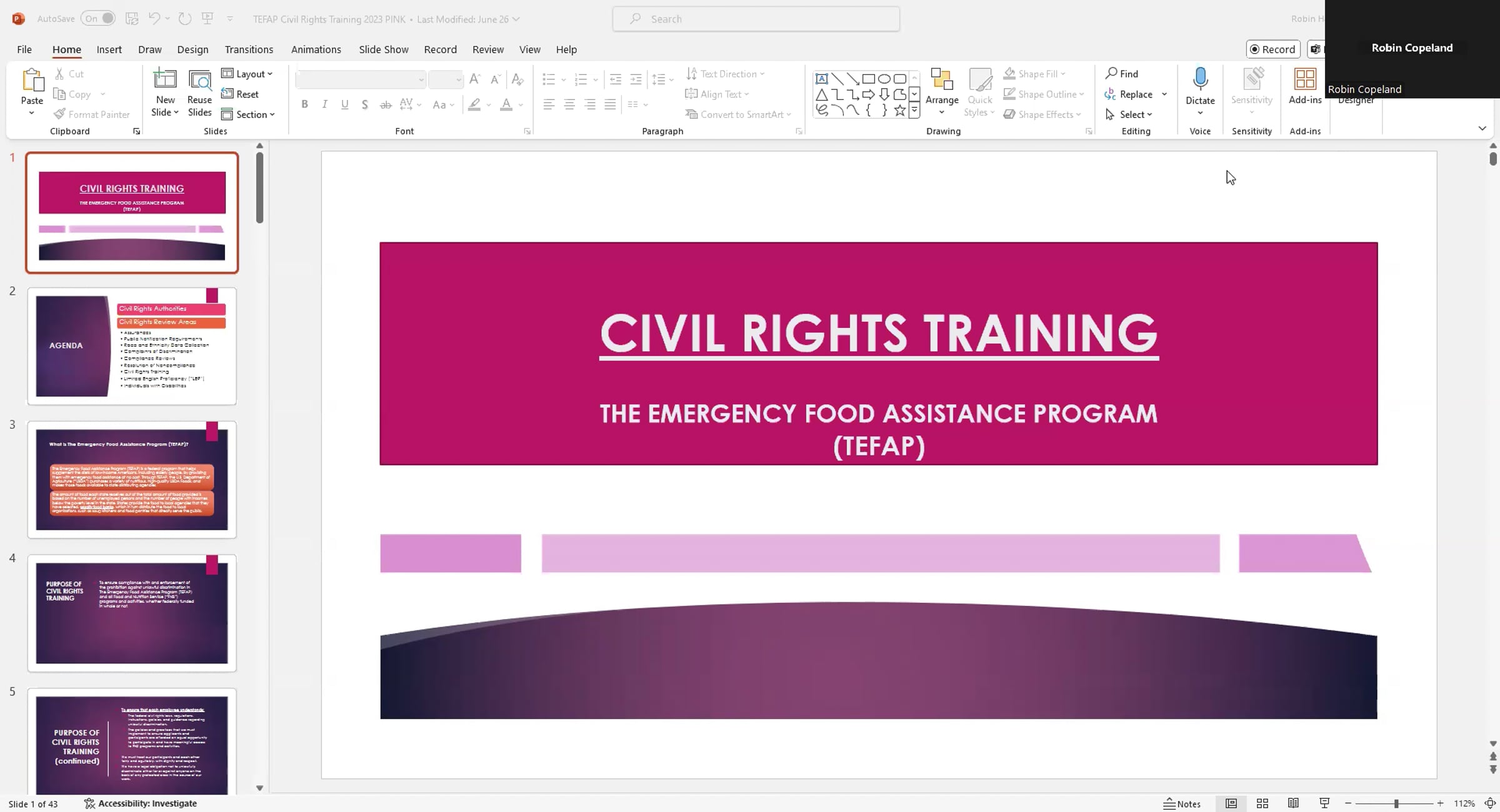This screenshot has width=1500, height=812.
Task: Click the Record button at top right
Action: (x=1272, y=49)
